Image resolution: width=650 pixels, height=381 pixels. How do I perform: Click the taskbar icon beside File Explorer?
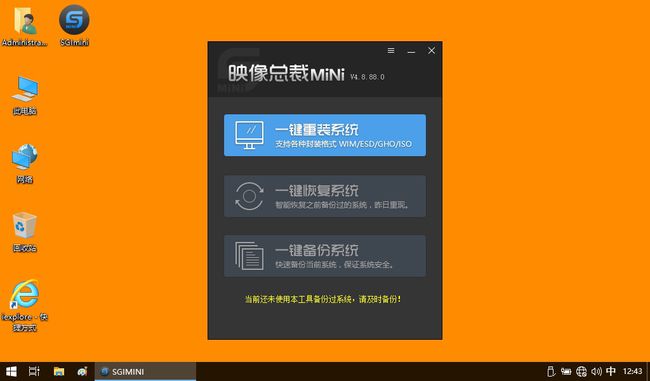click(82, 371)
